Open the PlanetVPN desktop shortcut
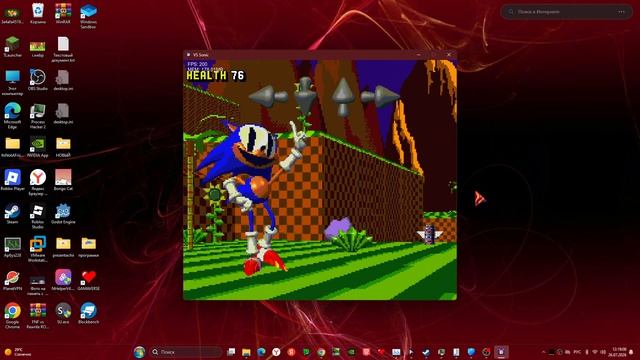Image resolution: width=640 pixels, height=360 pixels. coord(13,280)
